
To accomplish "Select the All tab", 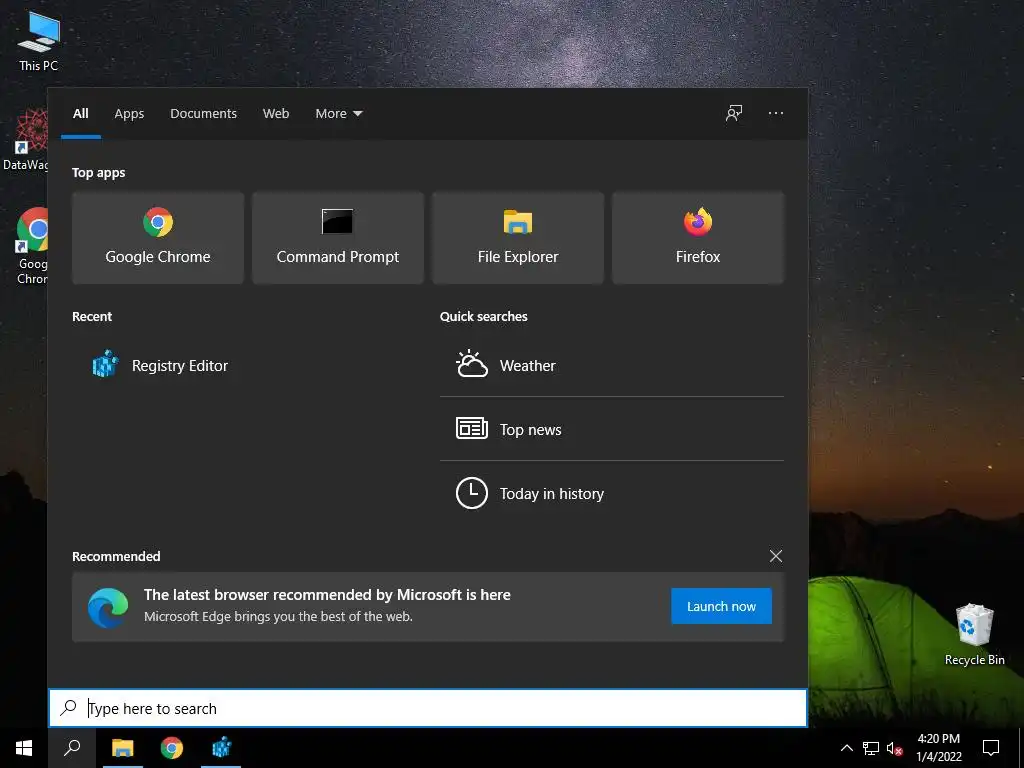I will pos(81,114).
